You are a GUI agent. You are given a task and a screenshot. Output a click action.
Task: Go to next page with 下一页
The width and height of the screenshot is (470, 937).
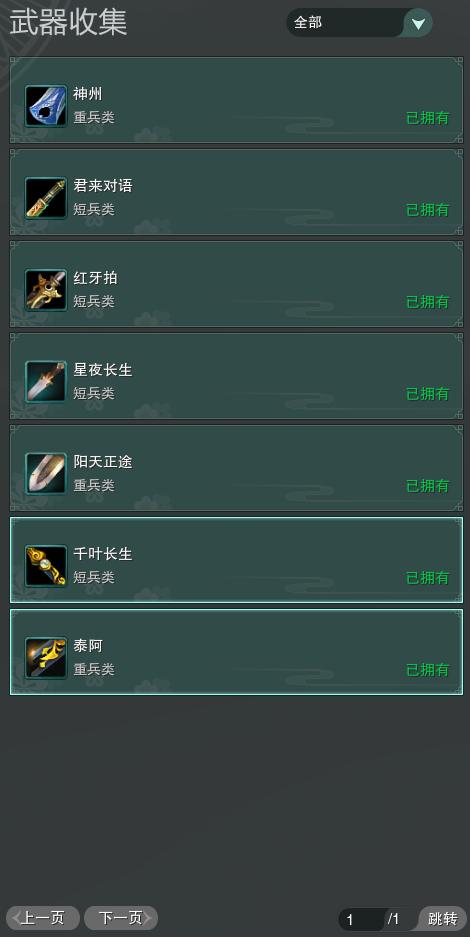coord(121,917)
